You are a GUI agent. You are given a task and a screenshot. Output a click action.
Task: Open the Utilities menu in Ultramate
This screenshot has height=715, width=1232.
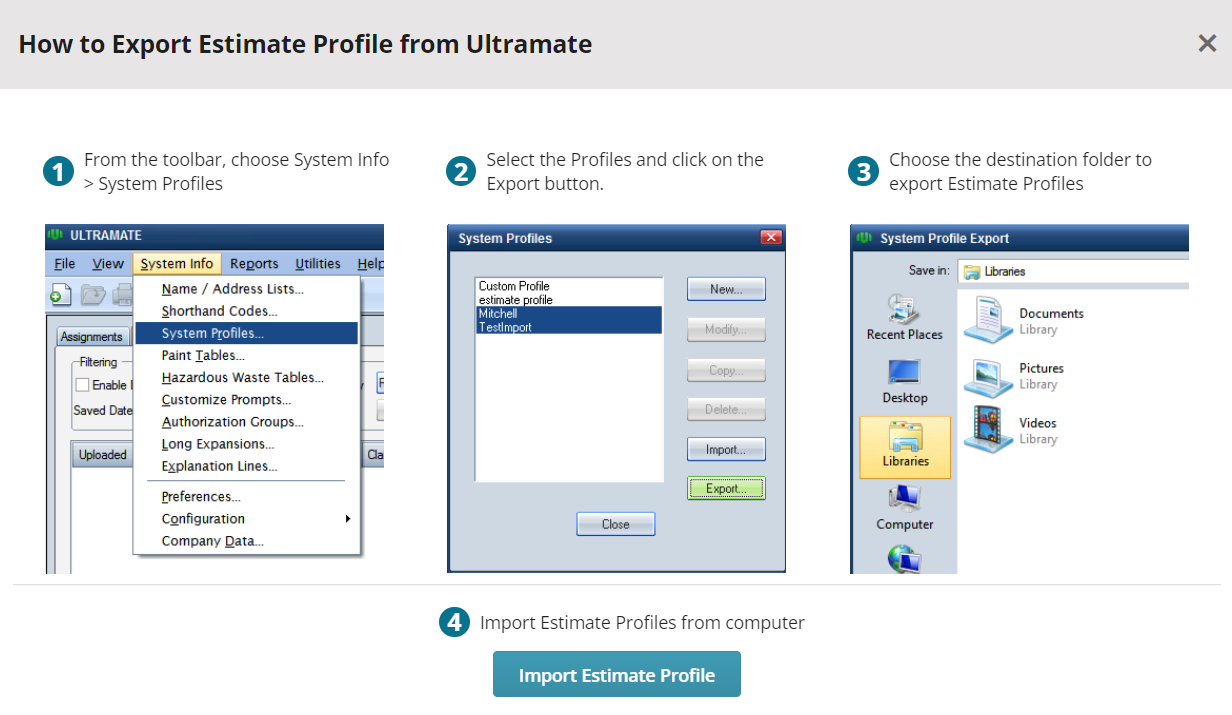pyautogui.click(x=318, y=264)
